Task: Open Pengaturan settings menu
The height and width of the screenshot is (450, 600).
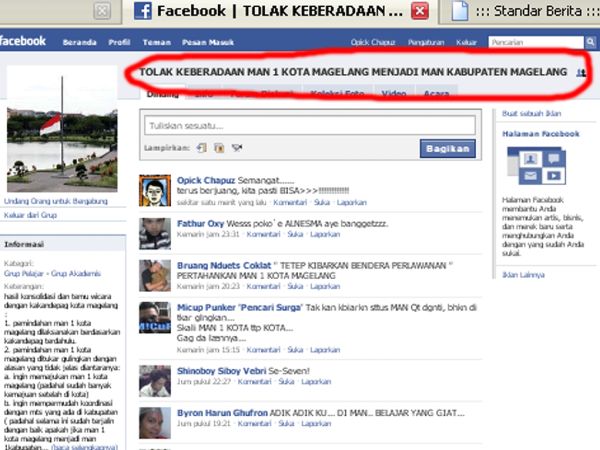Action: point(426,42)
